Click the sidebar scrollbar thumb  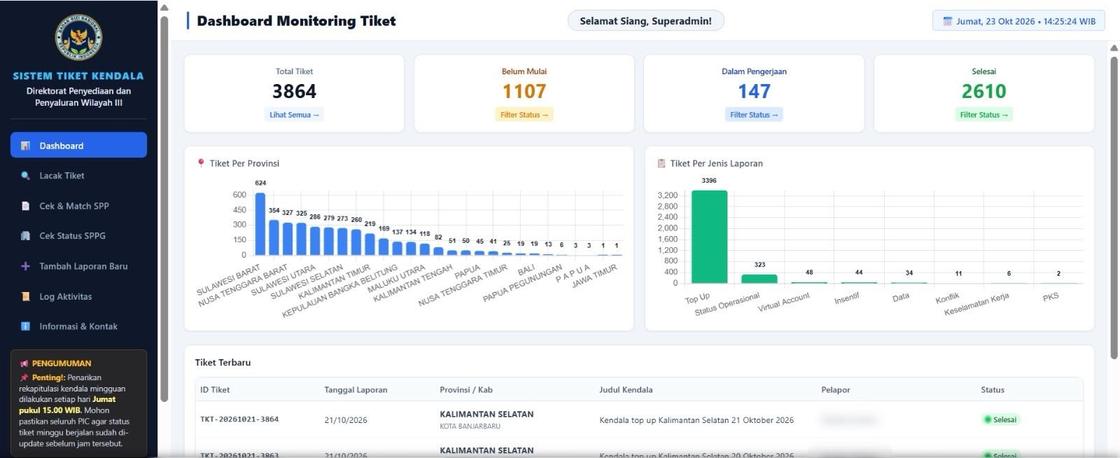164,207
